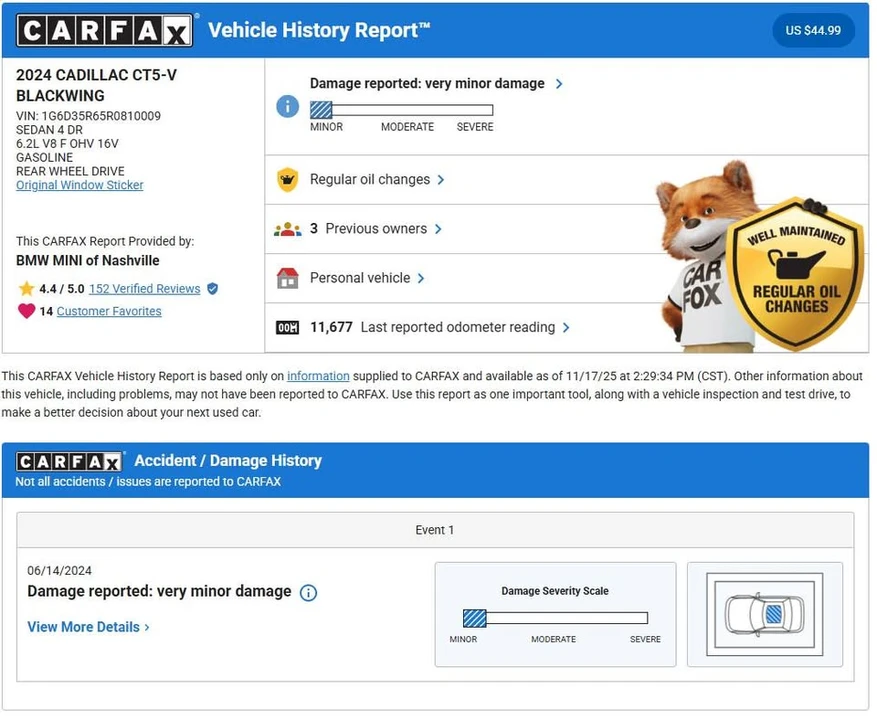This screenshot has height=720, width=877.
Task: Click the BMW MINI of Nashville dealer name
Action: point(88,261)
